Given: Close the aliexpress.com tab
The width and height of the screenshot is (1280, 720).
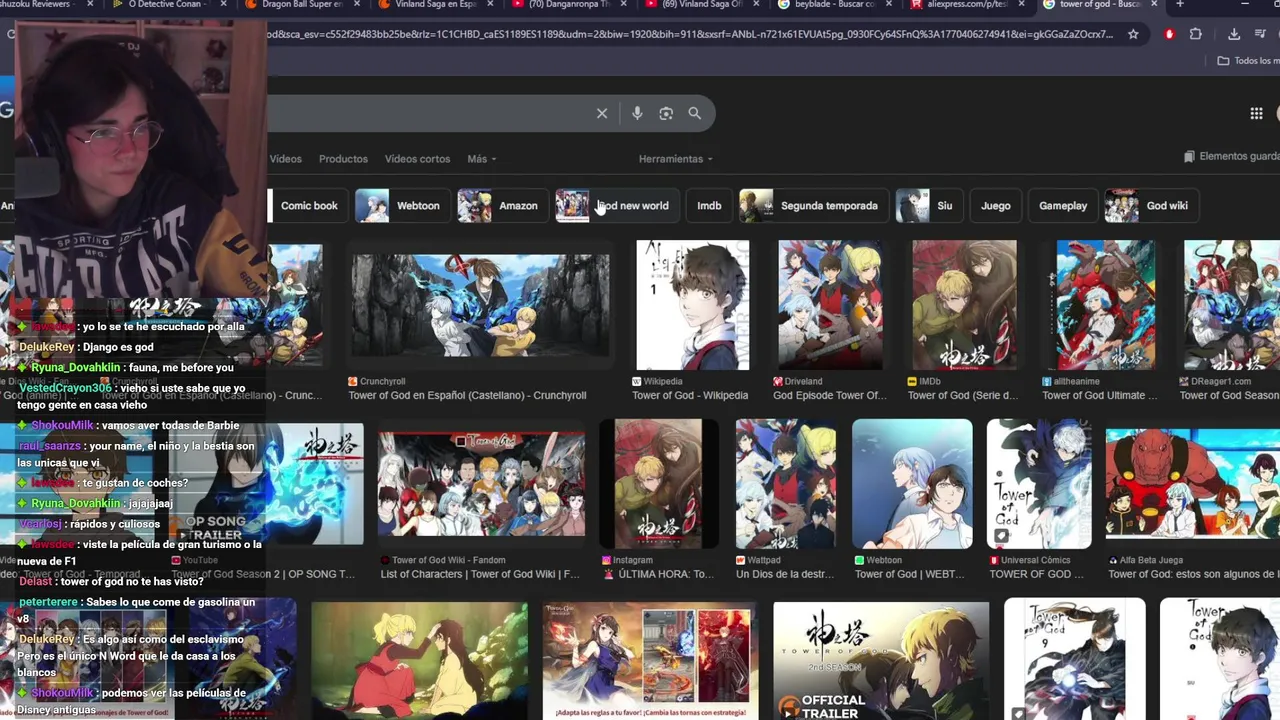Looking at the screenshot, I should pyautogui.click(x=1021, y=5).
